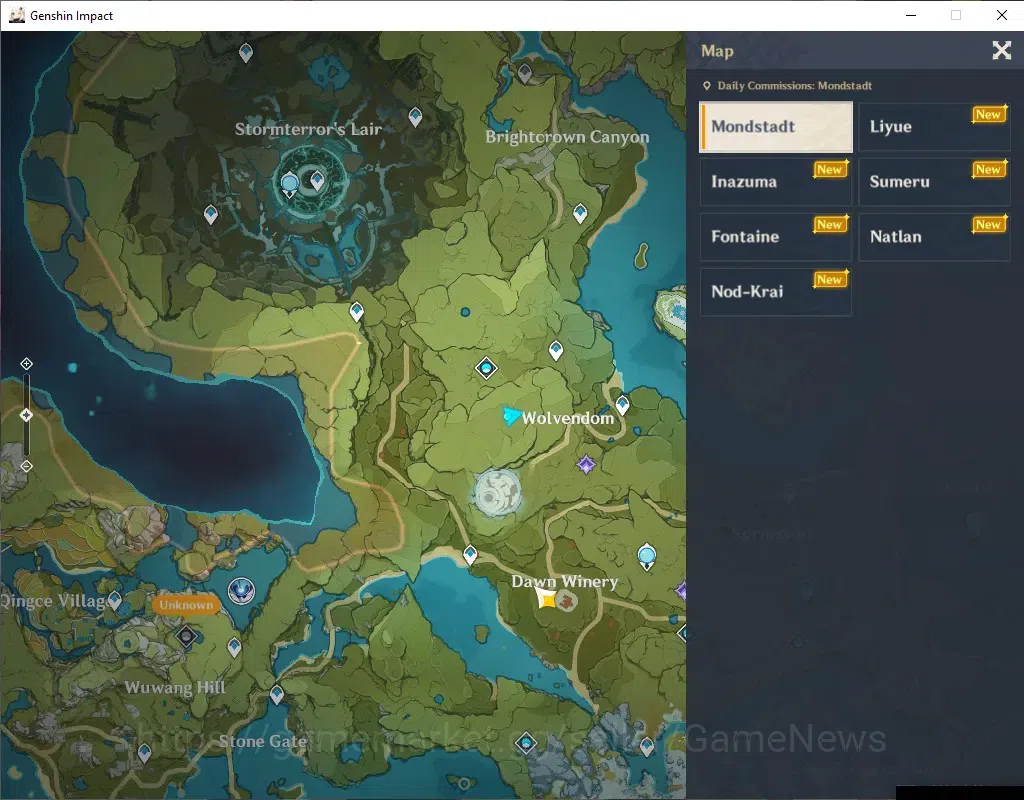
Task: Switch map to the Fontaine region
Action: click(x=776, y=236)
